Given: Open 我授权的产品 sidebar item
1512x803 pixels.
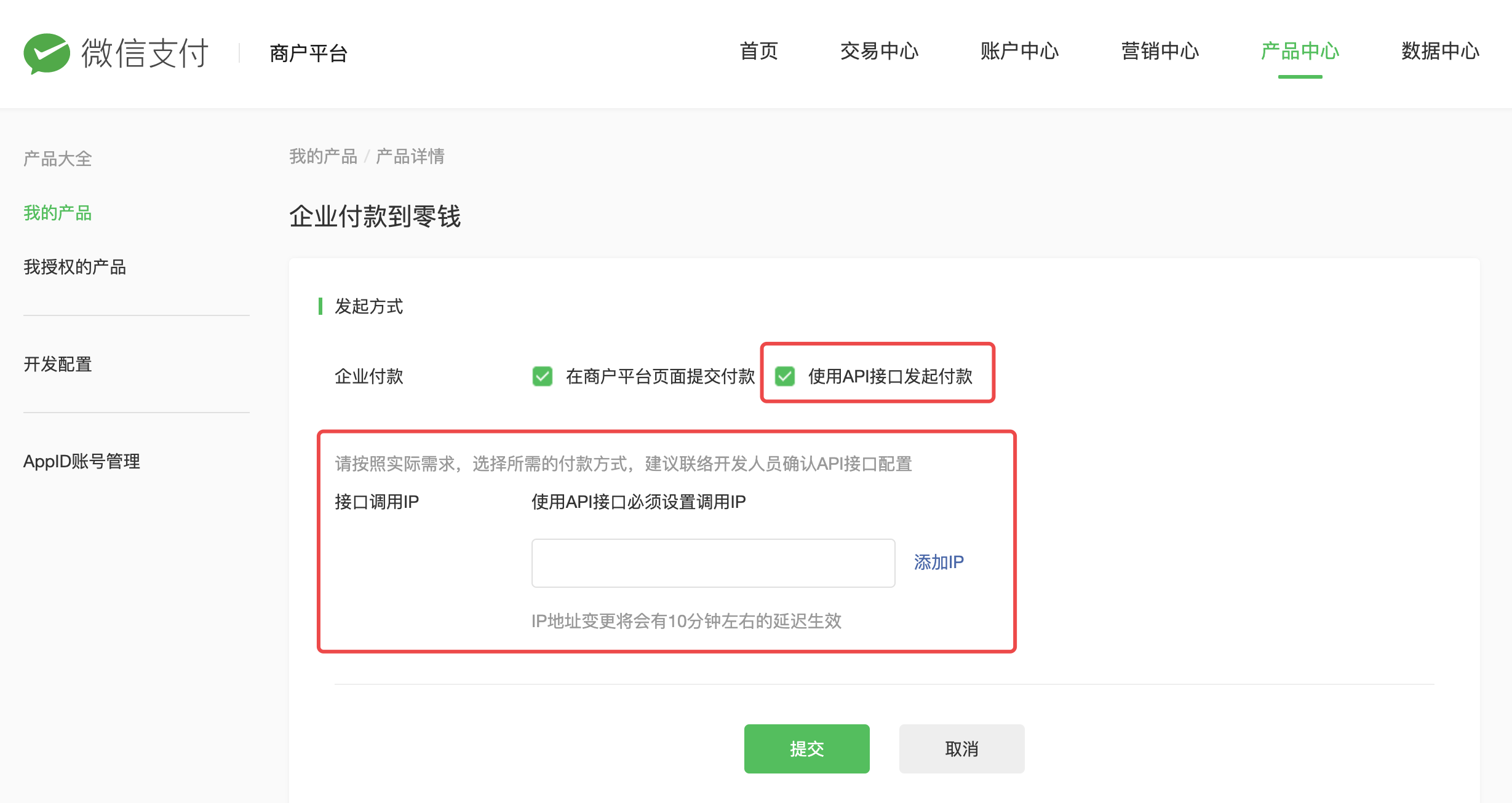Looking at the screenshot, I should pyautogui.click(x=74, y=267).
